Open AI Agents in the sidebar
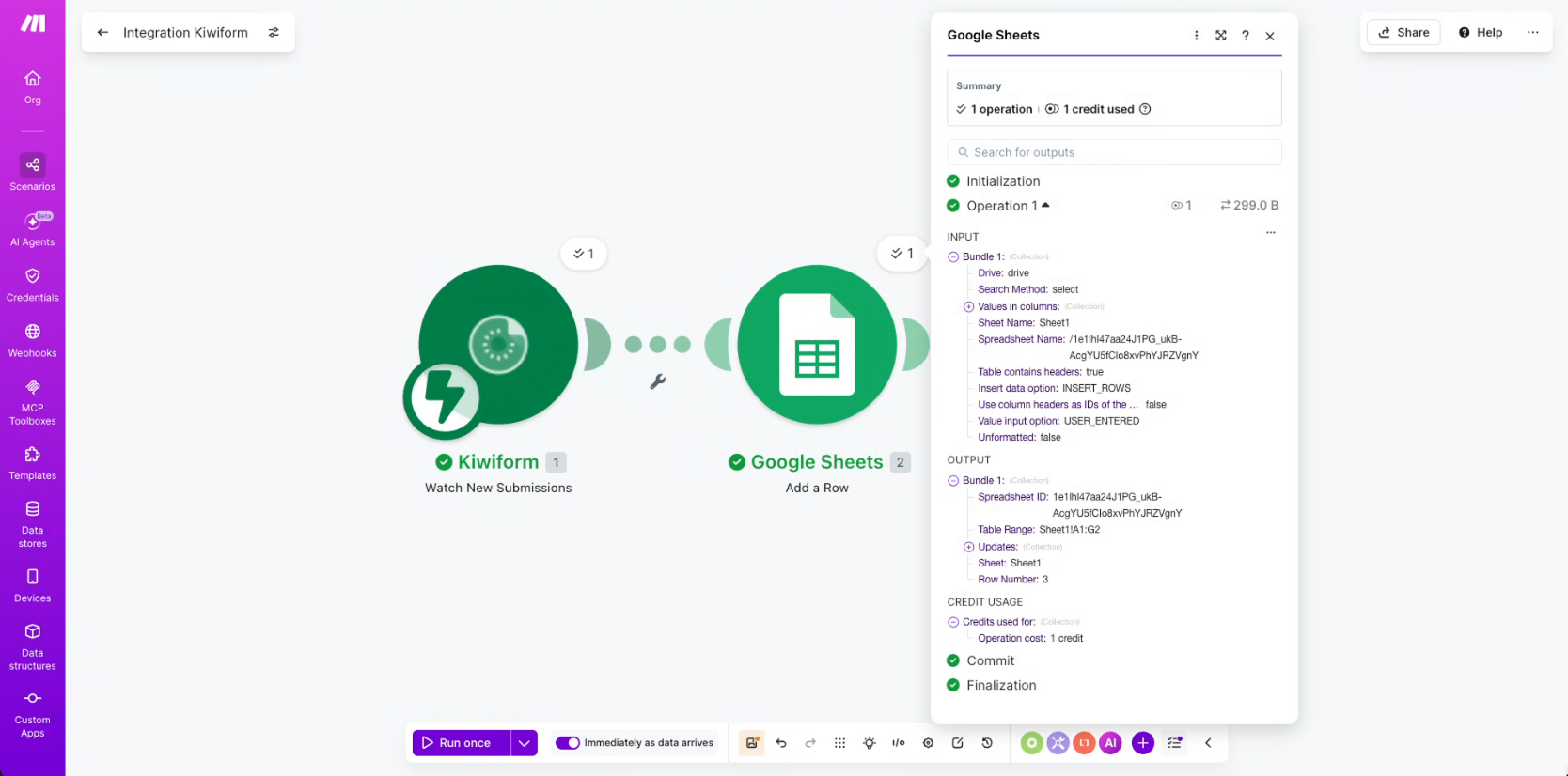Screen dimensions: 1568x776 click(x=33, y=229)
